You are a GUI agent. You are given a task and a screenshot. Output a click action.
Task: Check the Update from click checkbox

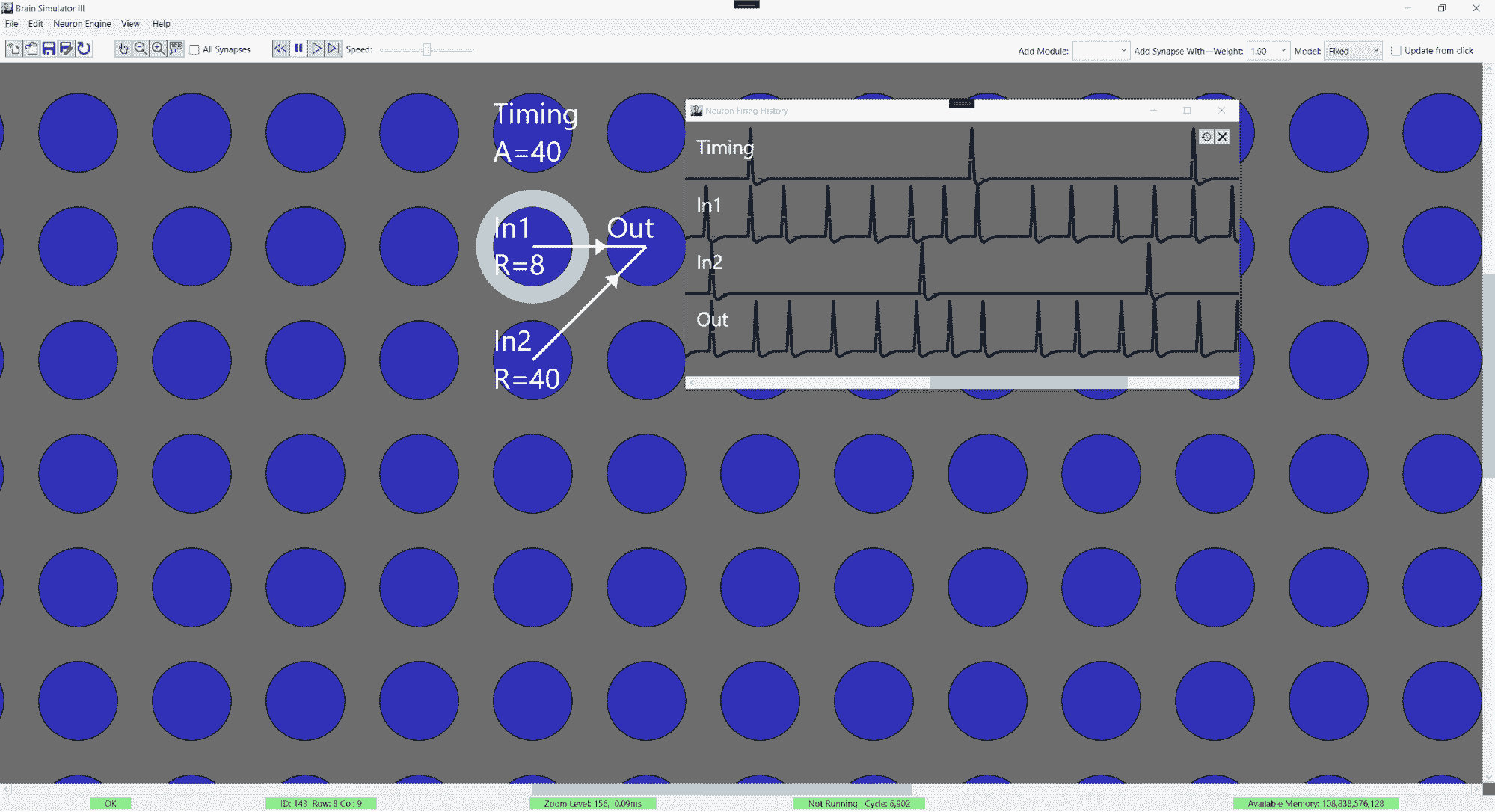pos(1396,51)
